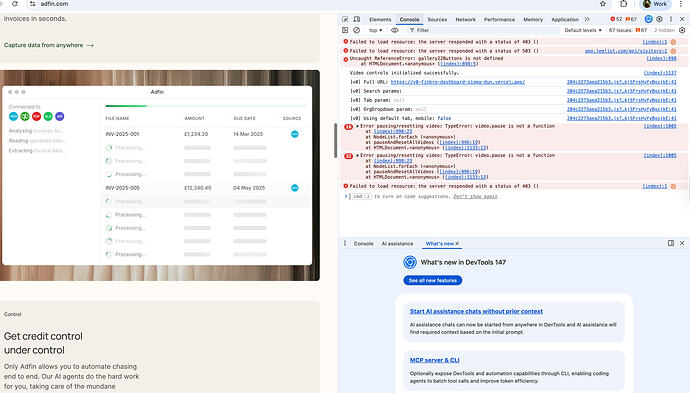Viewport: 690px width, 393px height.
Task: Follow the Capture data from anywhere link
Action: 49,45
